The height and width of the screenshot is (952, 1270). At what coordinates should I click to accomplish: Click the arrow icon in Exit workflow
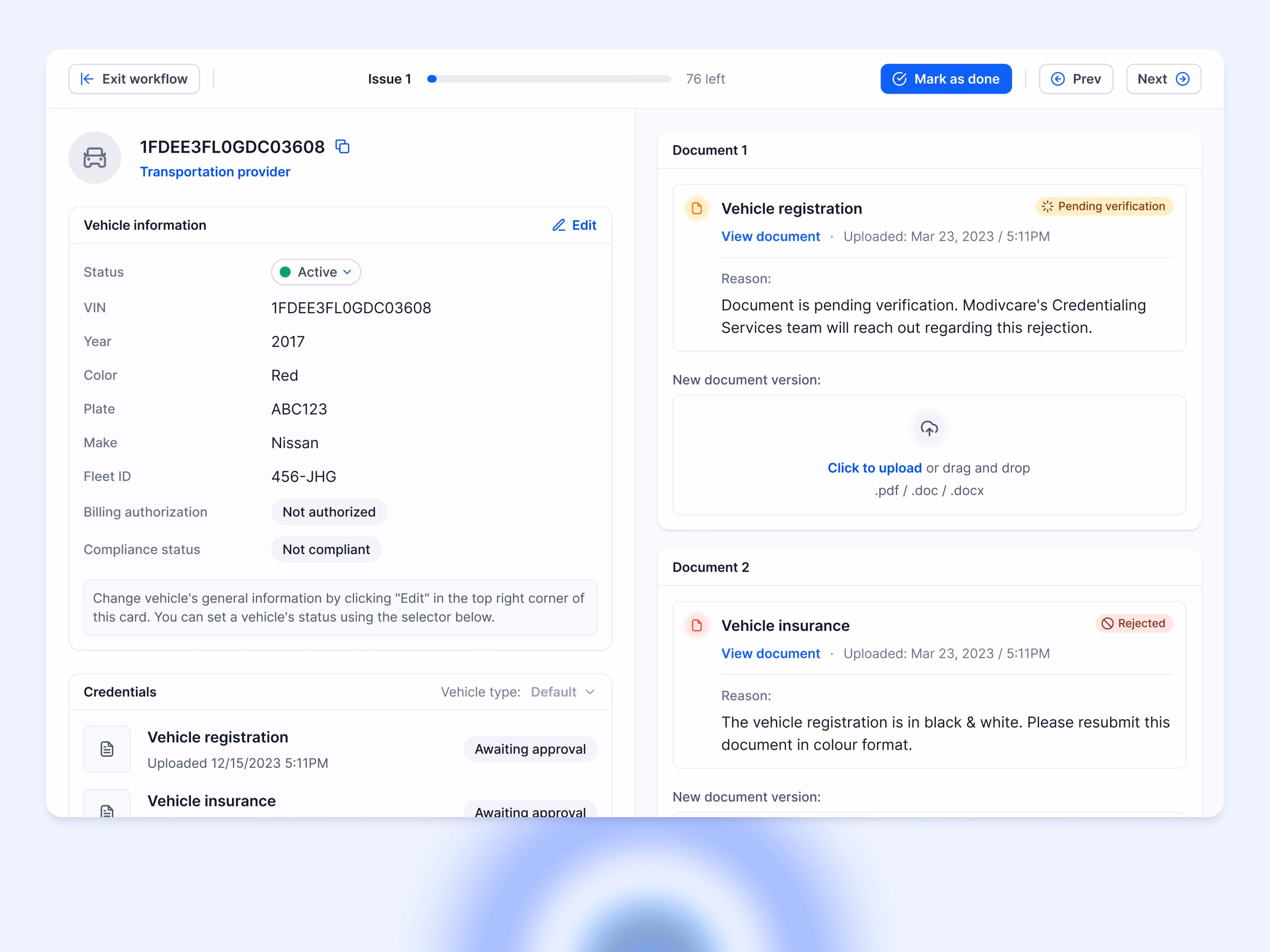coord(87,79)
